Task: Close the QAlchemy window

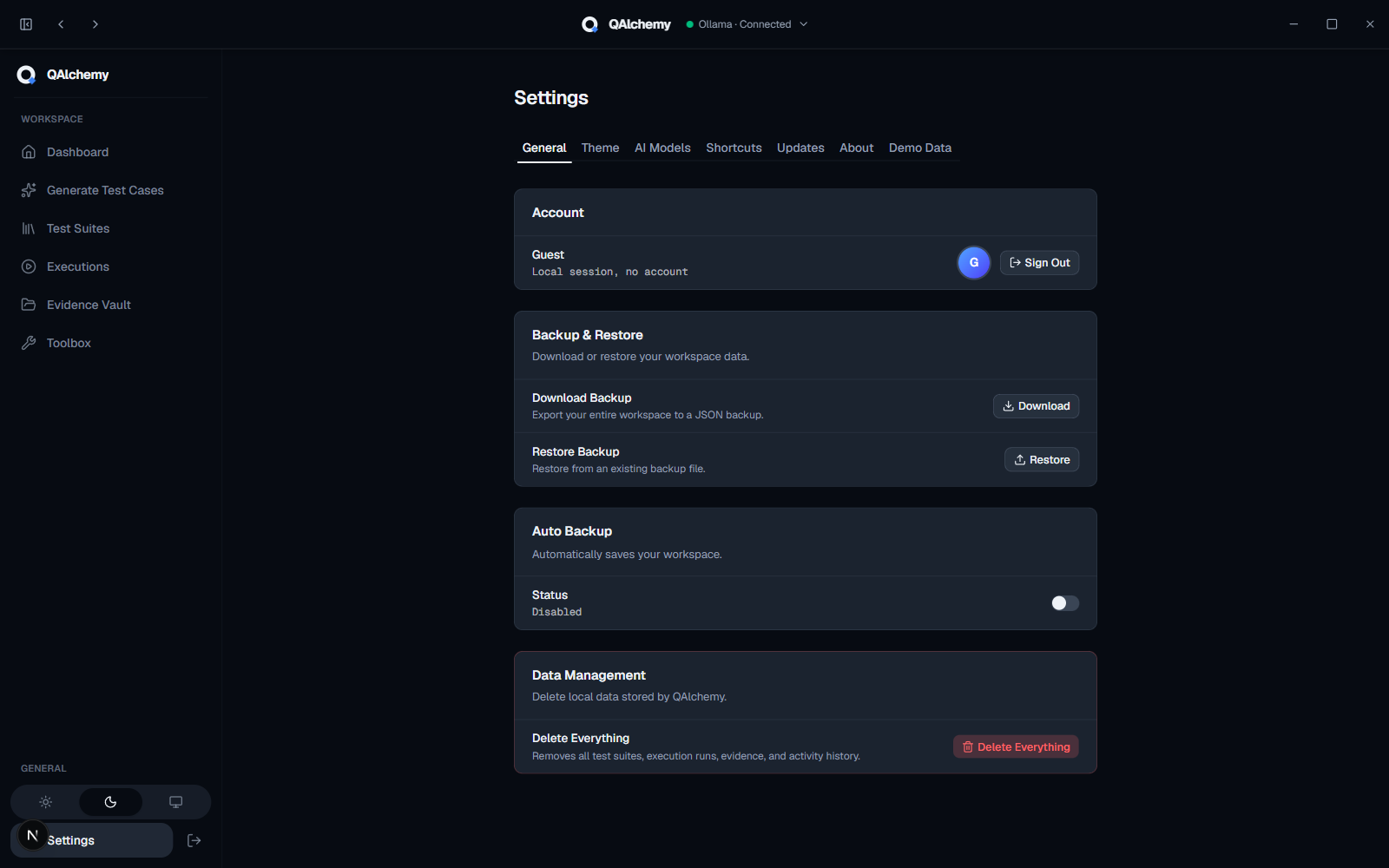Action: coord(1370,24)
